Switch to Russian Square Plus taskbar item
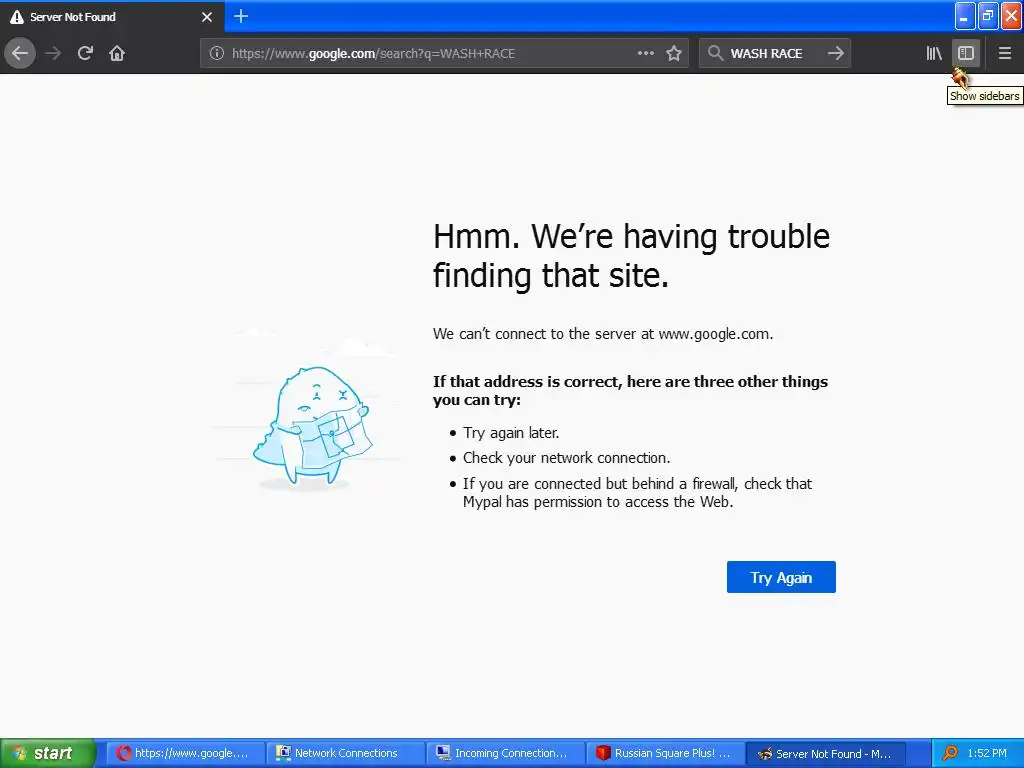The image size is (1024, 768). [x=665, y=753]
